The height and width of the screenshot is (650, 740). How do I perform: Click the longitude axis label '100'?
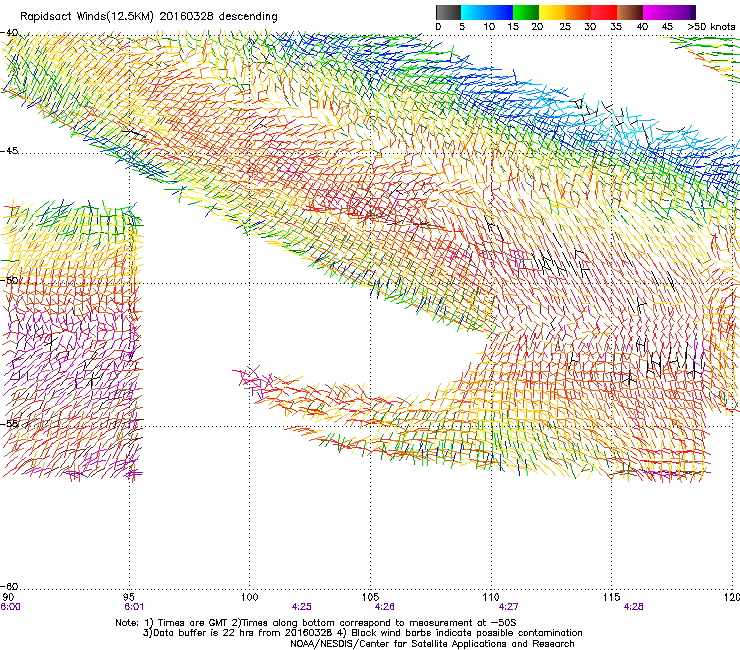click(x=250, y=597)
